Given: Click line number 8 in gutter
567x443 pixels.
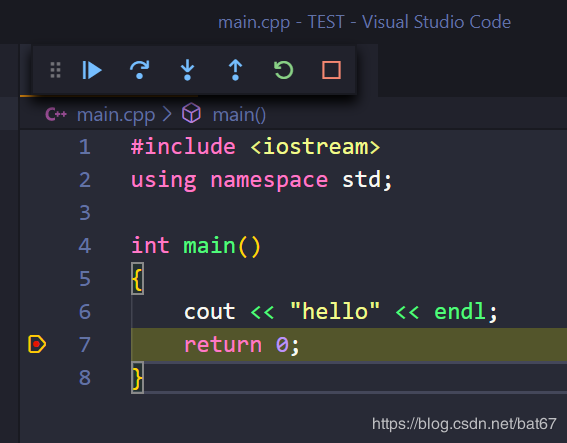Looking at the screenshot, I should [x=85, y=378].
